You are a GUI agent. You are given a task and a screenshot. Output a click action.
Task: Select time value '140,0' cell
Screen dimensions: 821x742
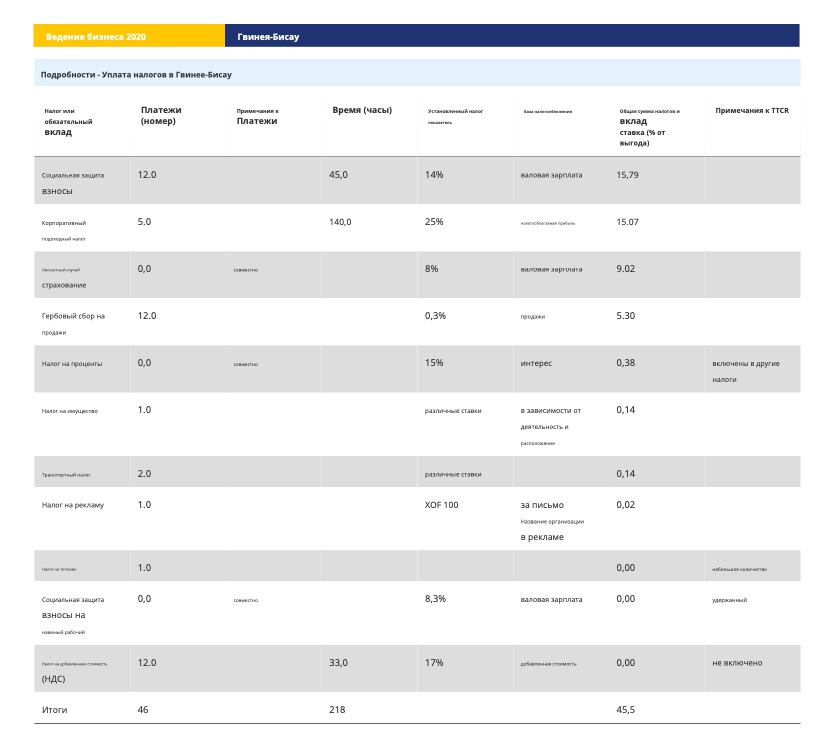click(x=340, y=222)
